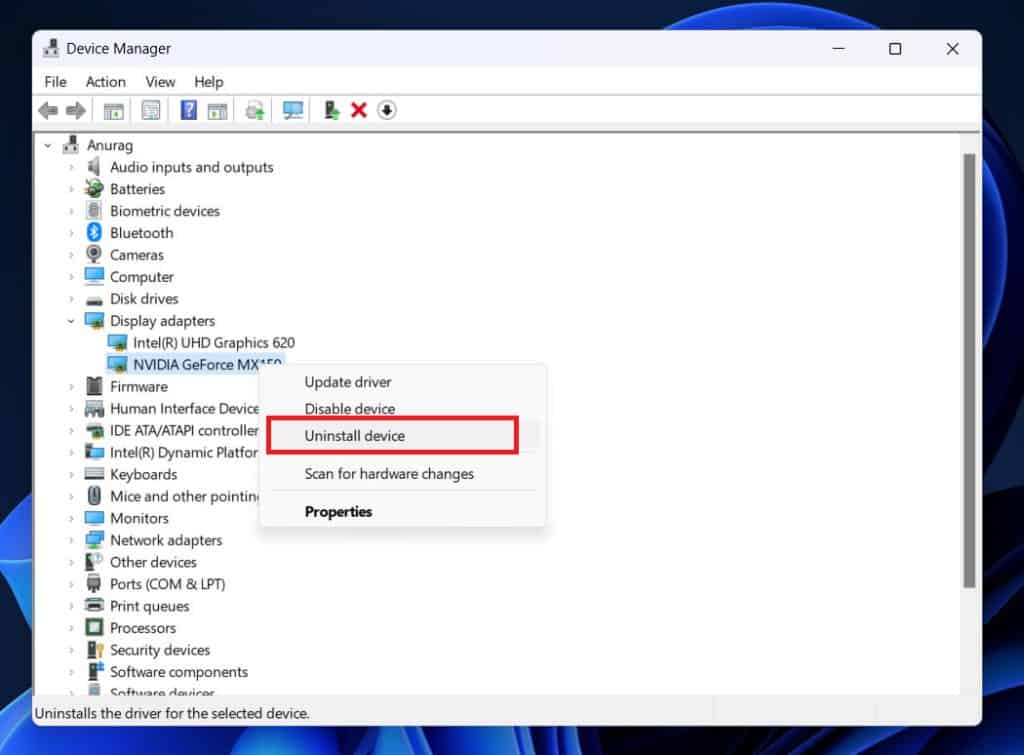Open the Action menu
Image resolution: width=1024 pixels, height=755 pixels.
[105, 82]
